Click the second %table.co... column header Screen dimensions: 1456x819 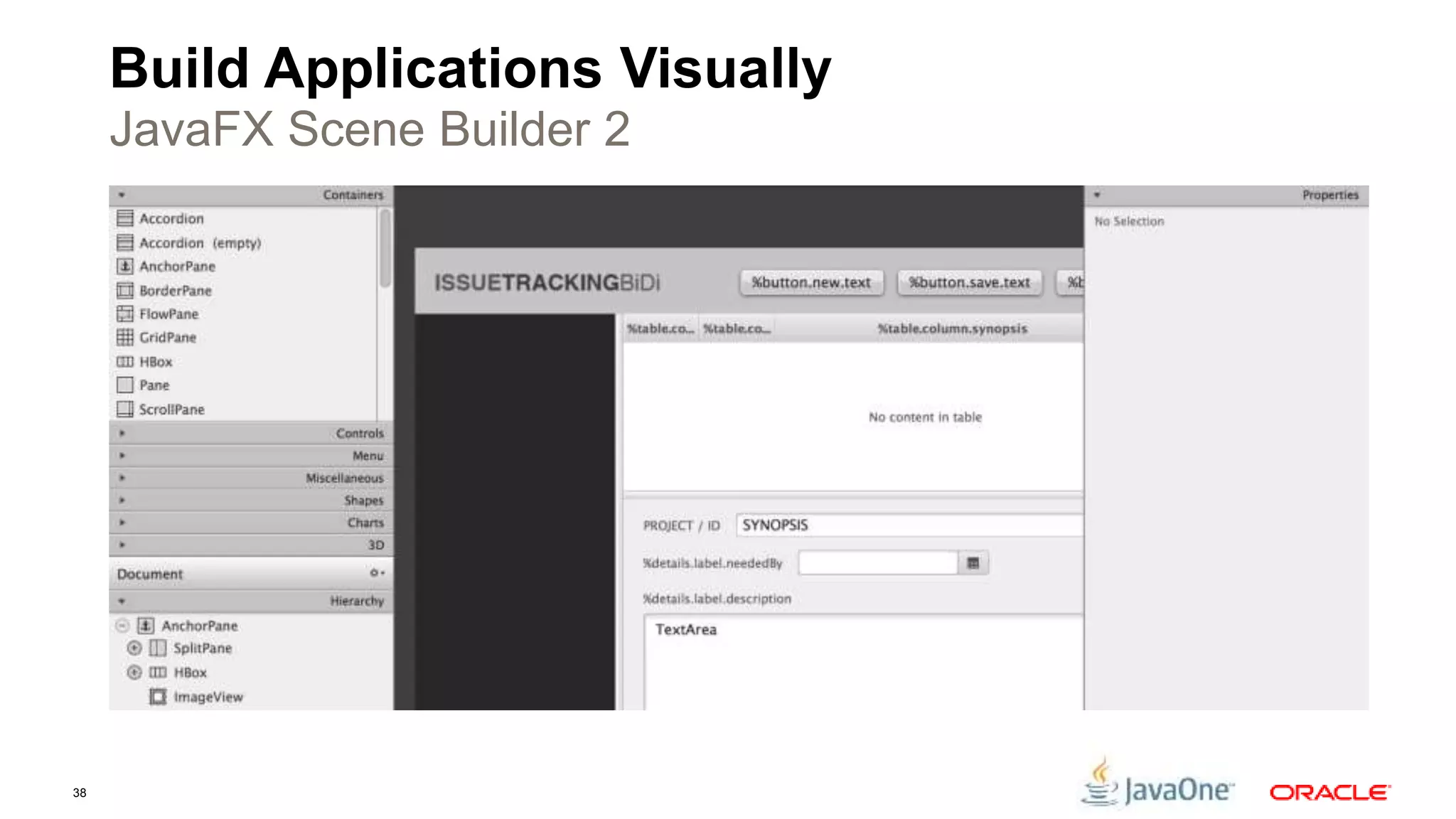coord(737,328)
